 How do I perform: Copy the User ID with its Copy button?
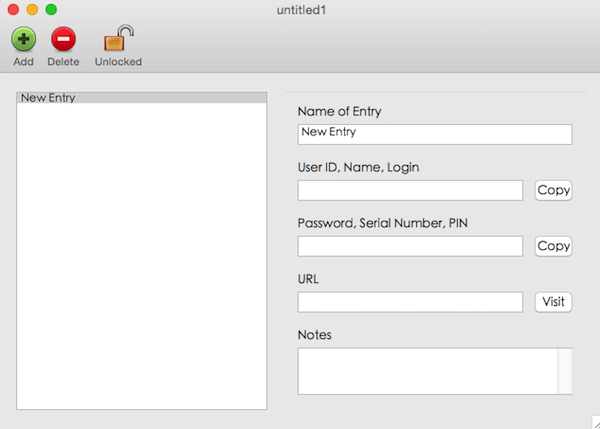click(x=553, y=190)
